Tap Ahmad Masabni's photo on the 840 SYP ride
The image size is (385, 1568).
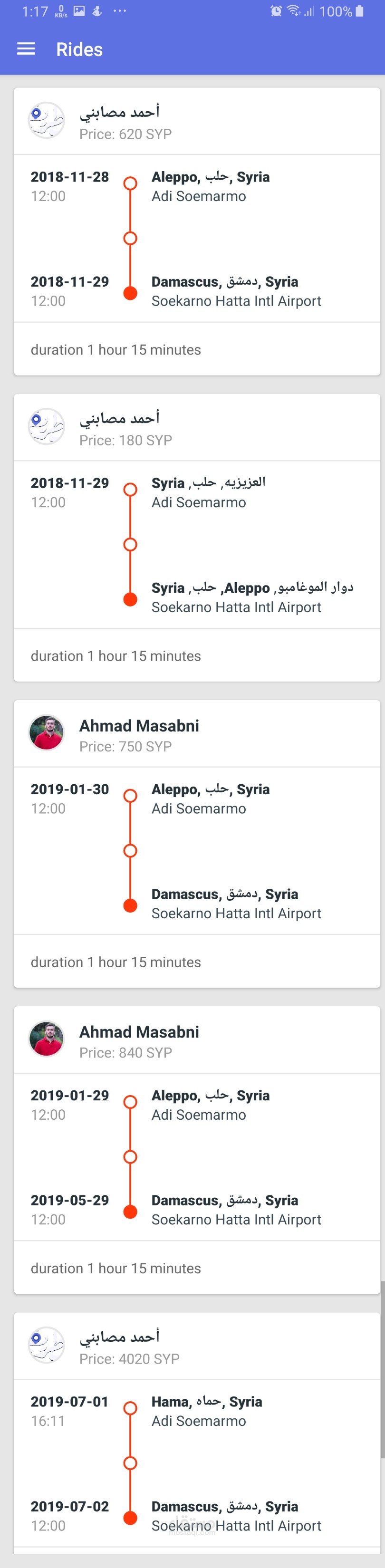point(46,1039)
